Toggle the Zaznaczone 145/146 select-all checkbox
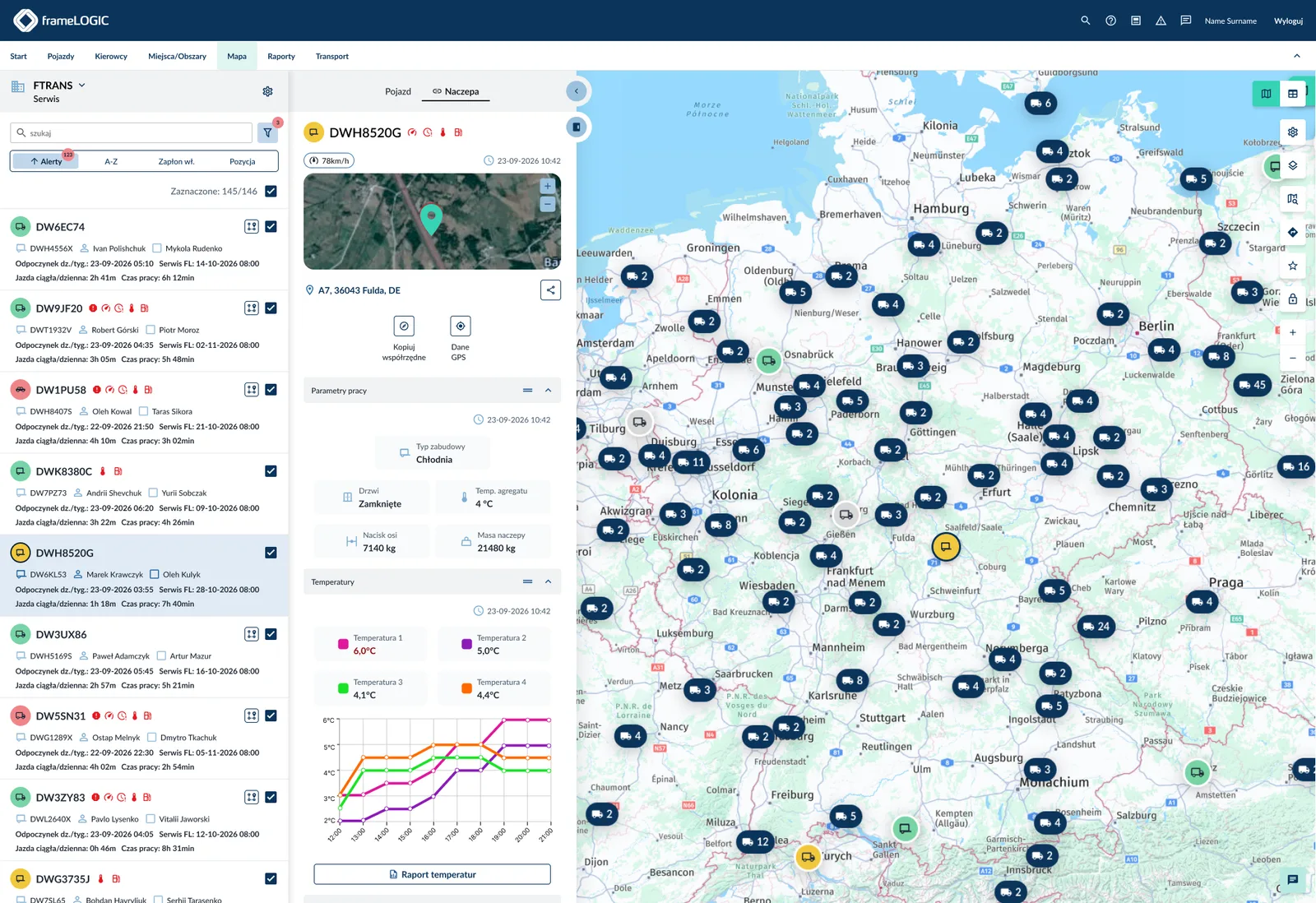This screenshot has height=903, width=1316. pos(271,191)
